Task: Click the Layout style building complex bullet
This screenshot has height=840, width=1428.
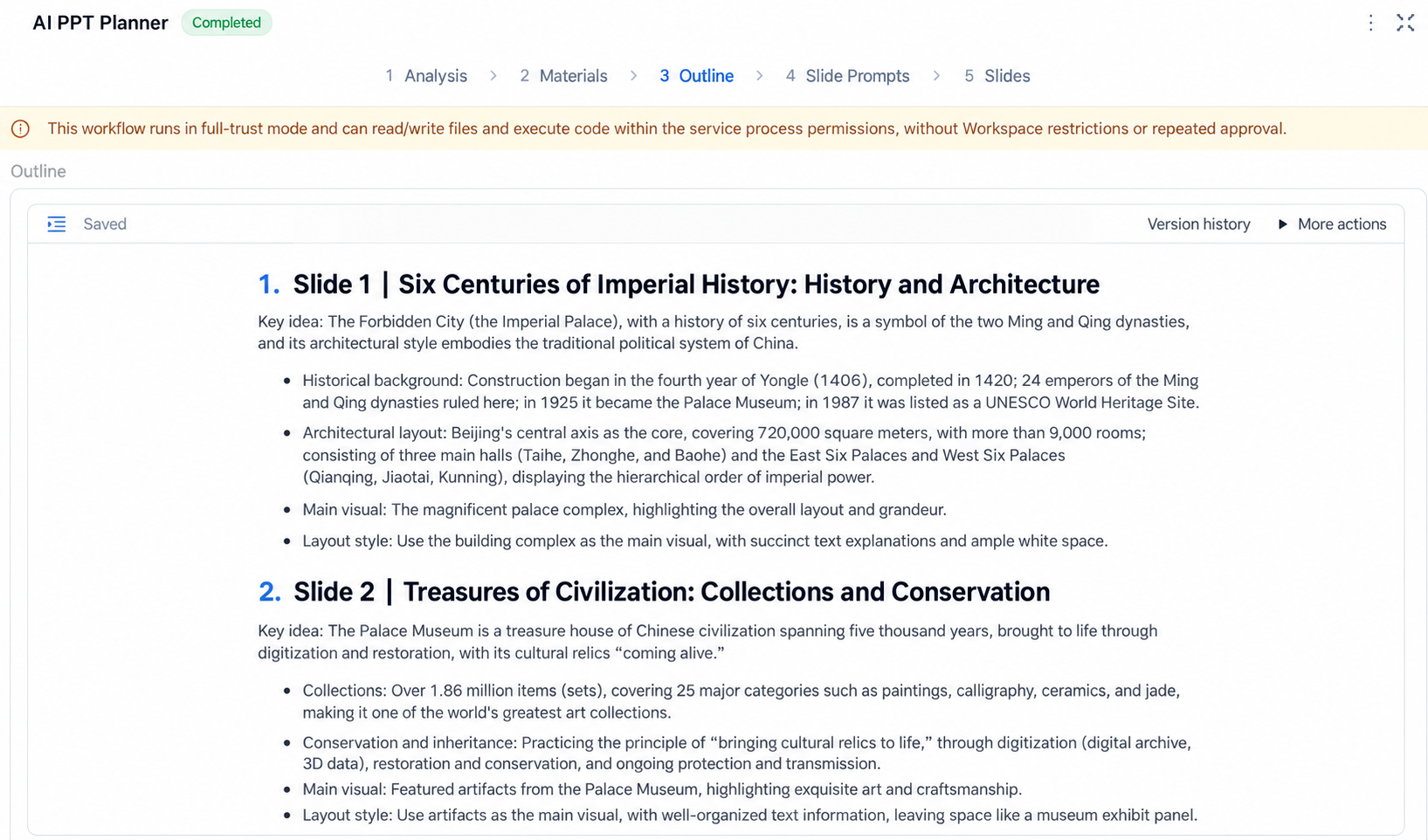Action: [705, 541]
